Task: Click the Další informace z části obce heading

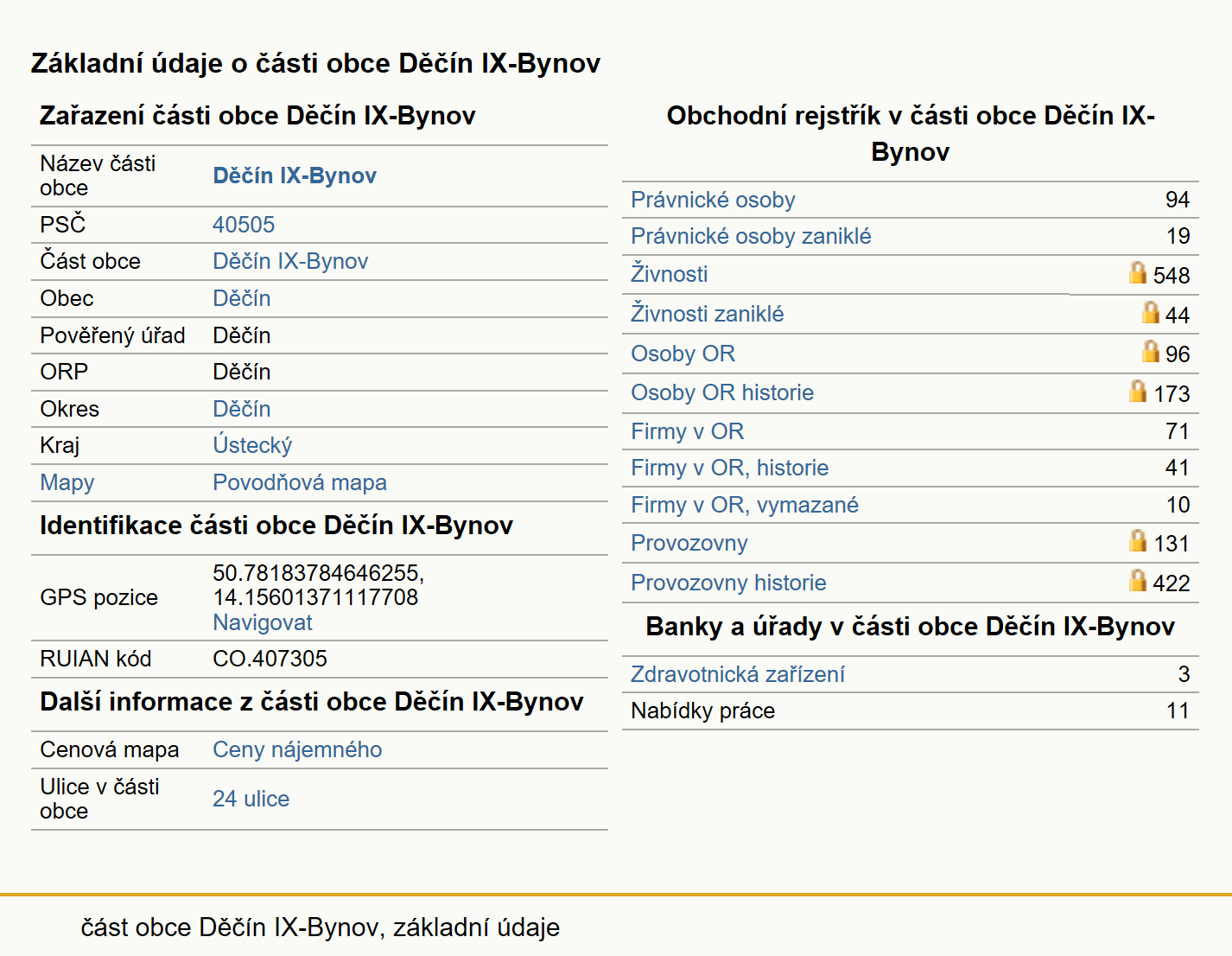Action: [312, 701]
